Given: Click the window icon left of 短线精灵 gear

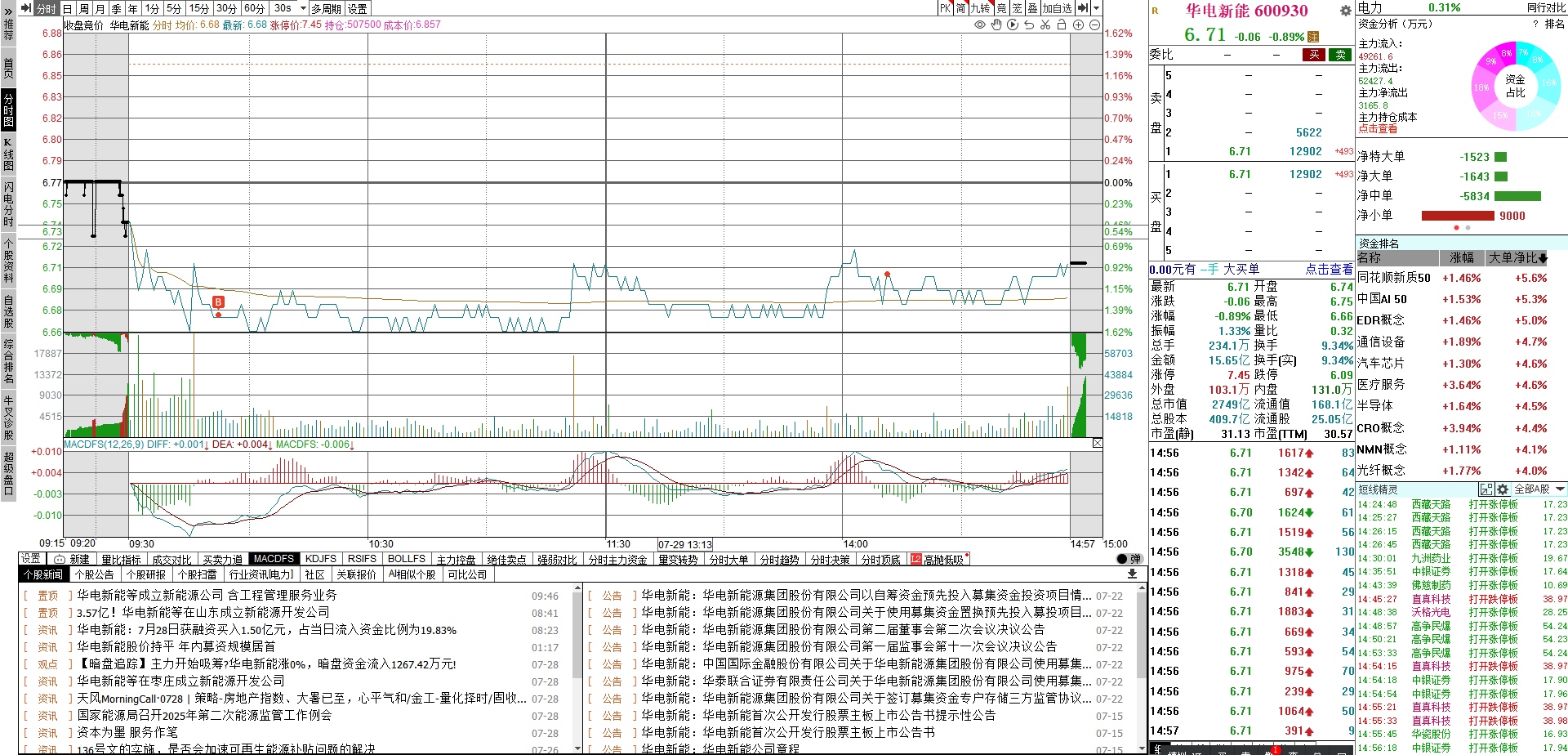Looking at the screenshot, I should pyautogui.click(x=1487, y=489).
